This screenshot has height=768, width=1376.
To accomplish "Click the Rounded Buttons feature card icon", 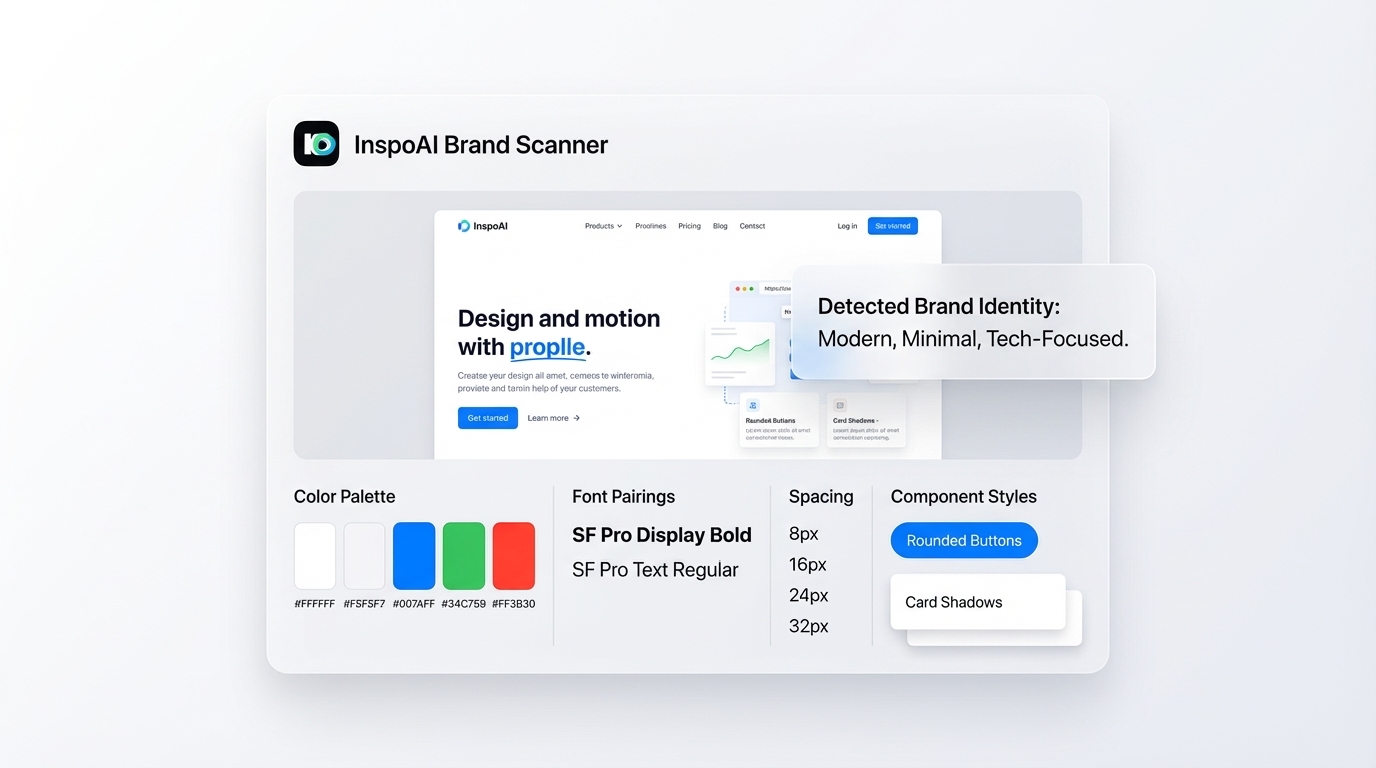I will pyautogui.click(x=753, y=405).
